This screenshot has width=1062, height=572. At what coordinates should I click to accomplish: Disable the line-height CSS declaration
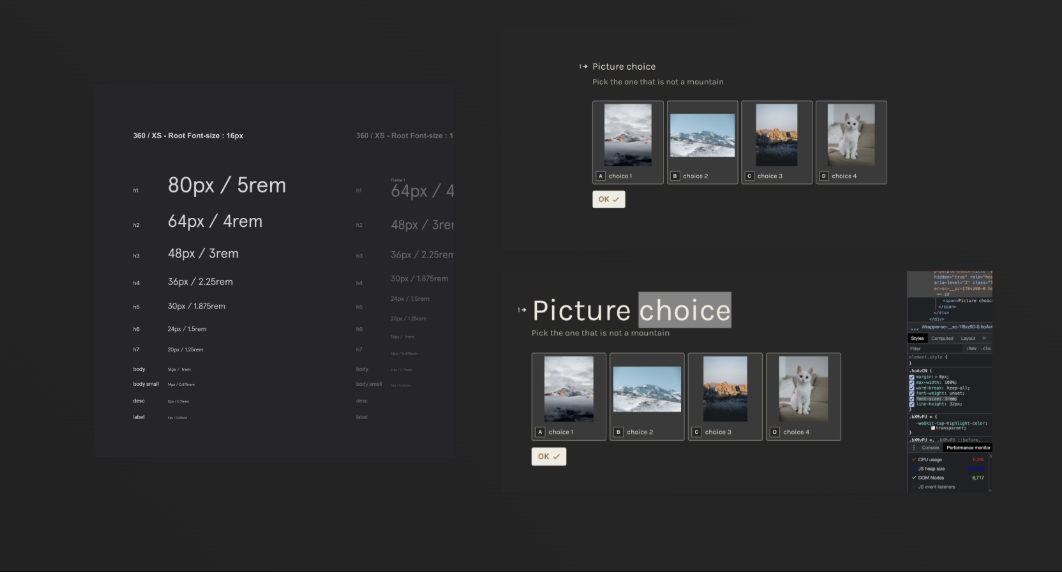[x=912, y=404]
